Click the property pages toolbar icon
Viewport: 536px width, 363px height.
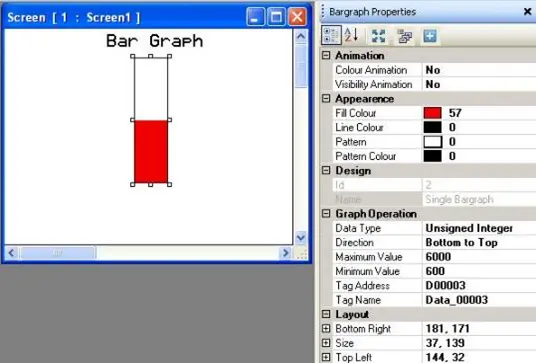(405, 36)
